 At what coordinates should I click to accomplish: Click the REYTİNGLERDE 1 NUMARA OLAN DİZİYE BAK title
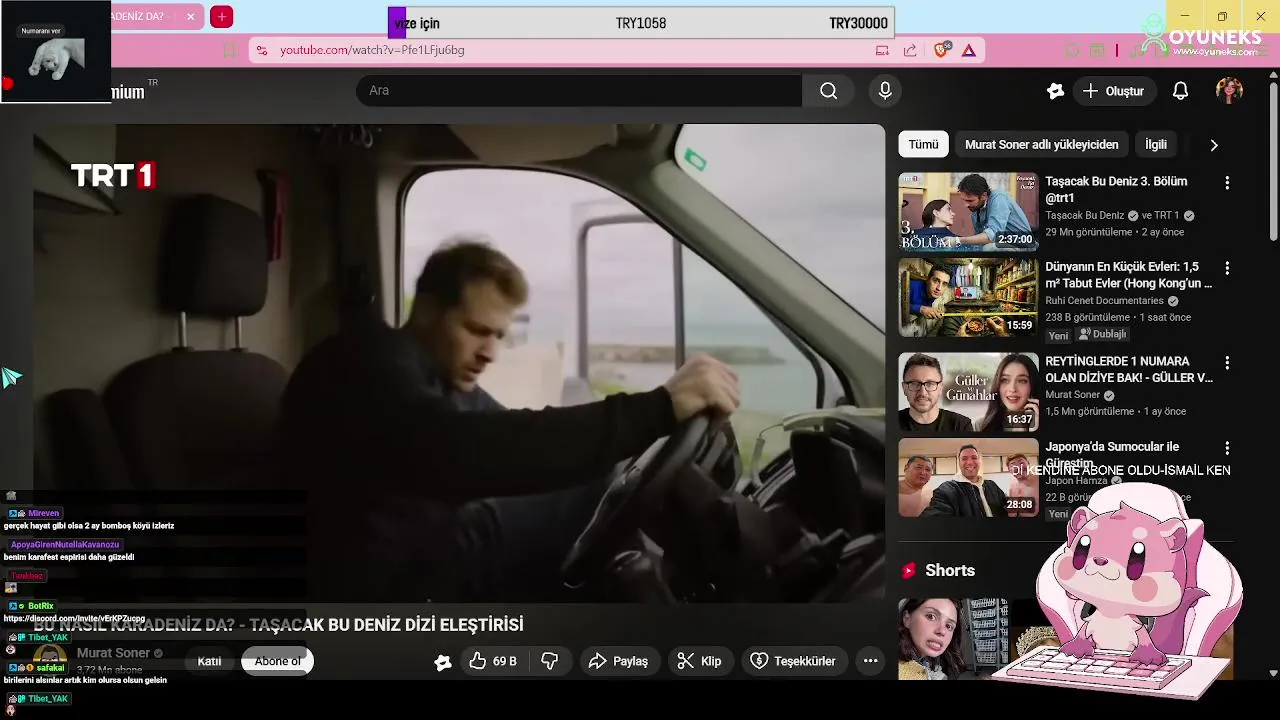[x=1129, y=370]
